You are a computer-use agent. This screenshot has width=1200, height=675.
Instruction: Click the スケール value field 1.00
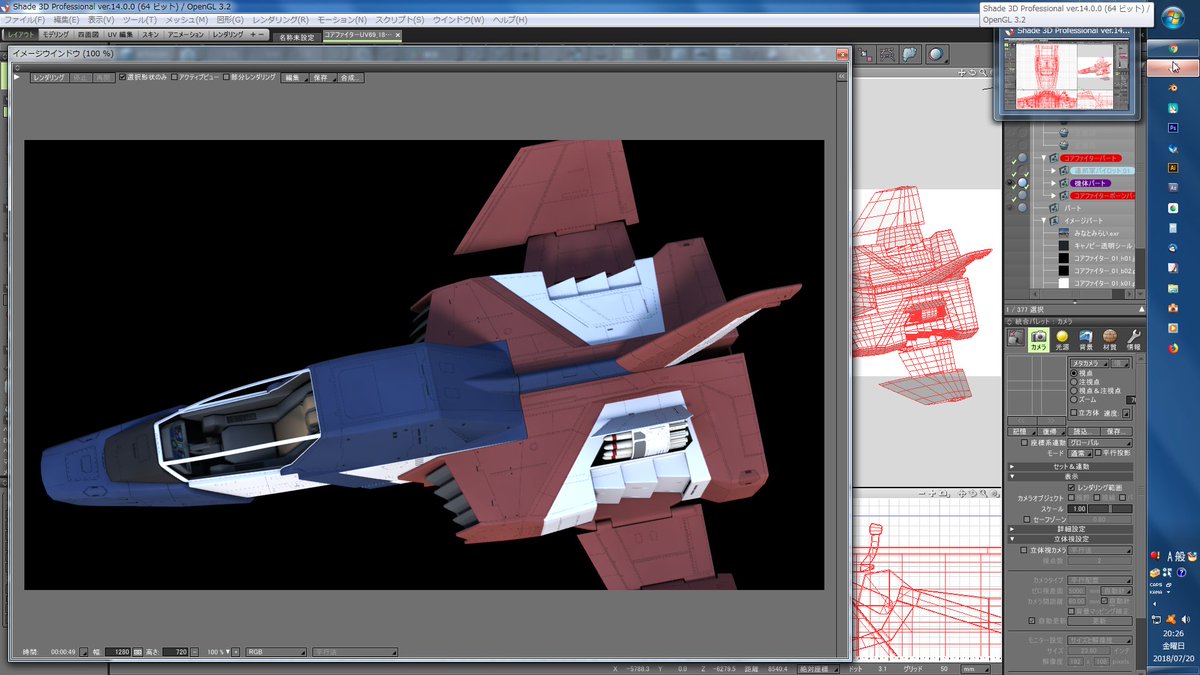click(x=1077, y=508)
